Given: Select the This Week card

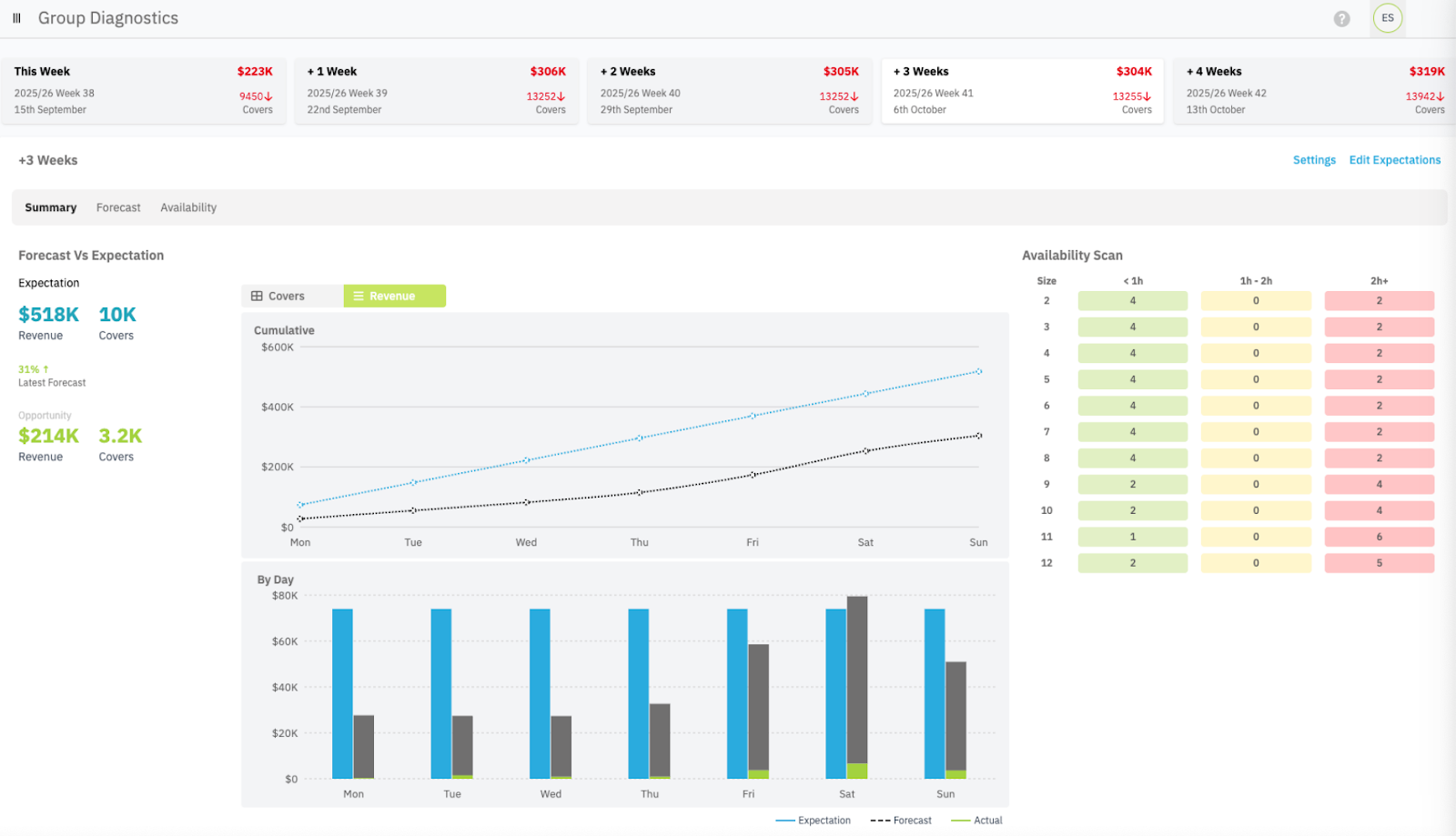Looking at the screenshot, I should [144, 90].
